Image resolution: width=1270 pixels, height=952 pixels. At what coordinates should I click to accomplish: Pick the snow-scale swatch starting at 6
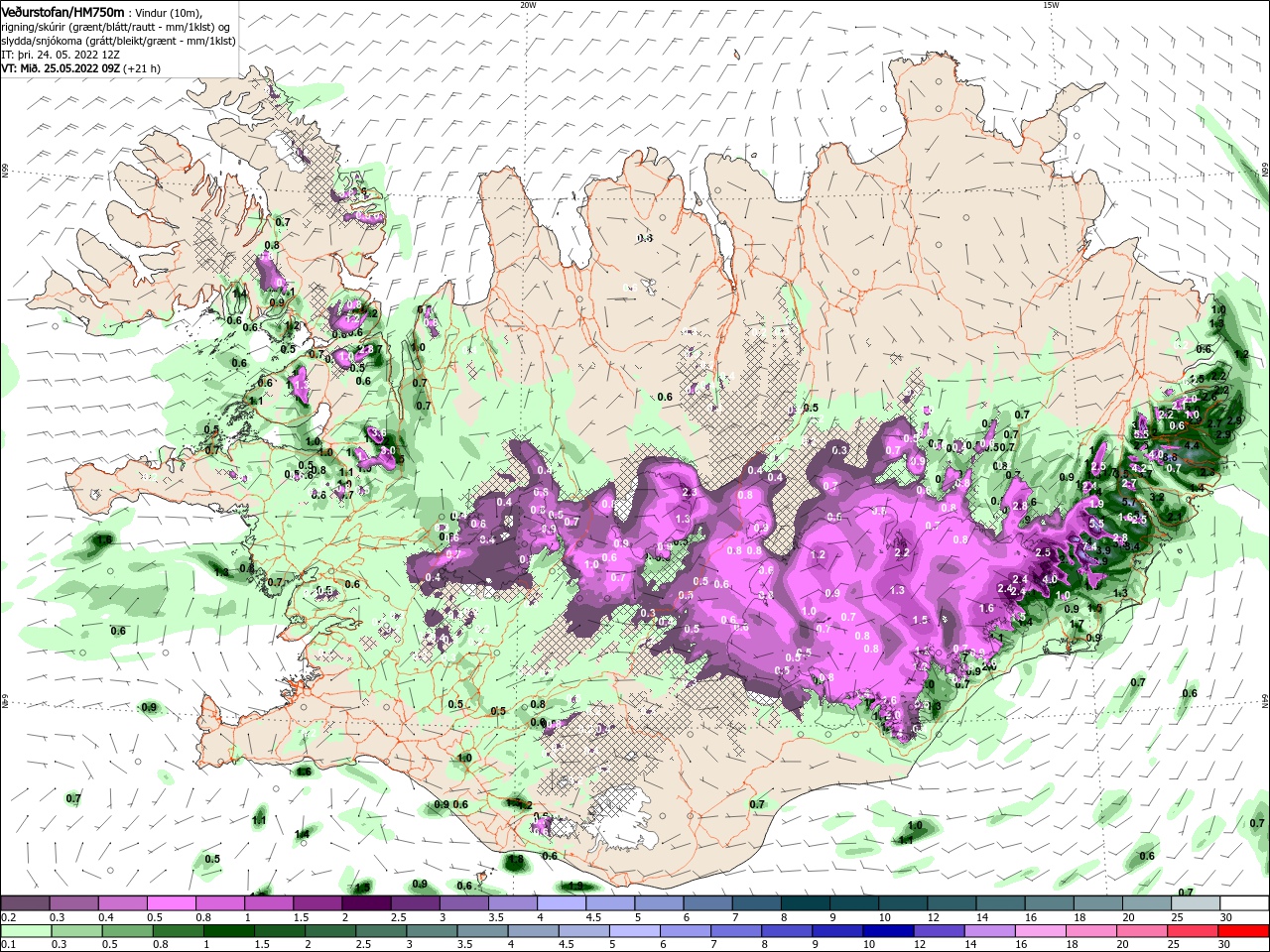707,903
